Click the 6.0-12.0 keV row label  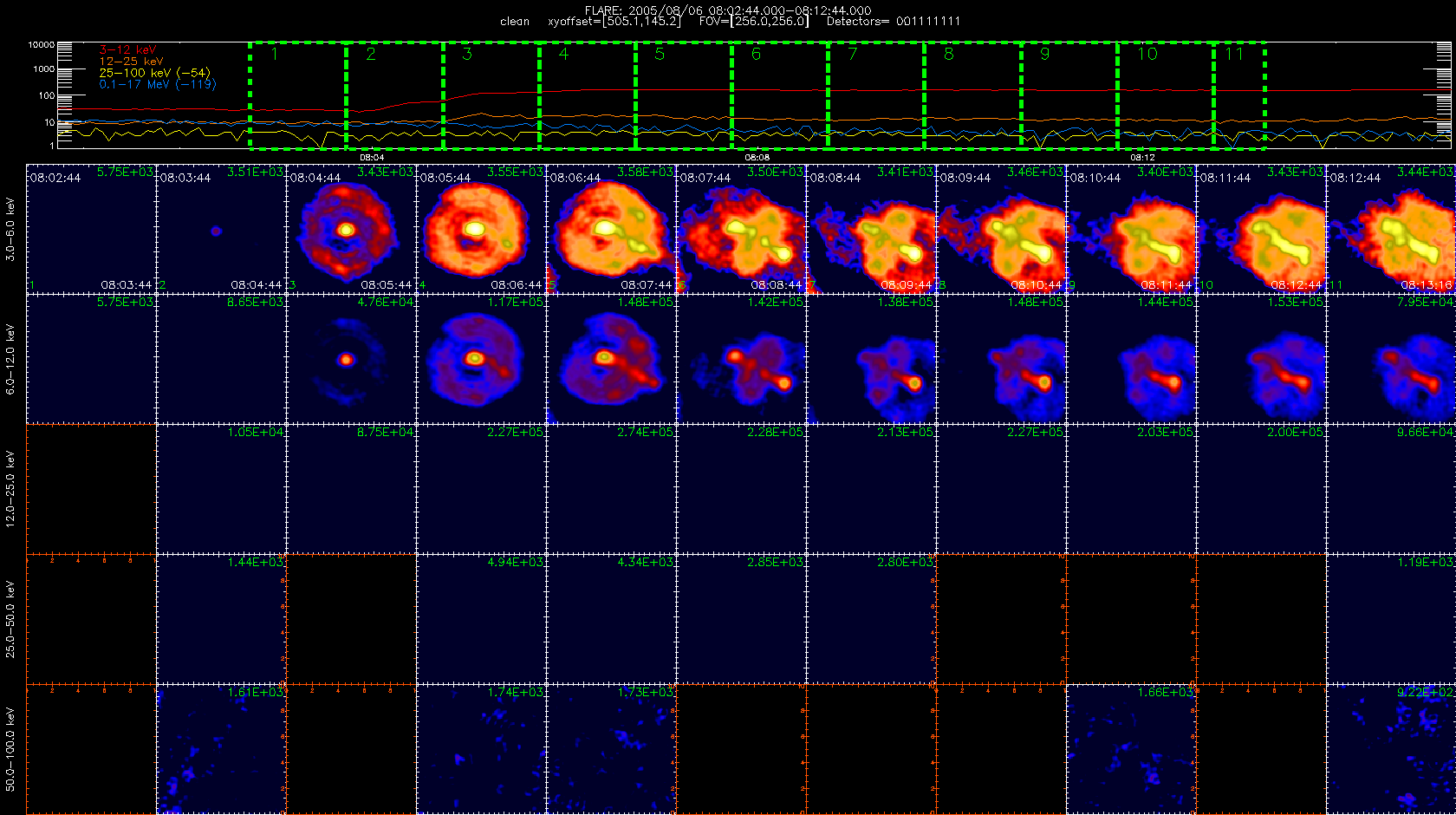coord(10,359)
